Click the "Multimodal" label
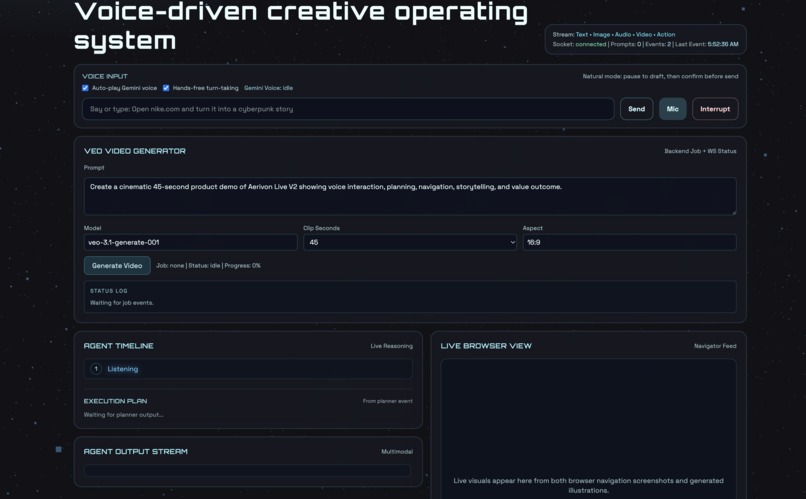Viewport: 806px width, 499px height. coord(397,452)
